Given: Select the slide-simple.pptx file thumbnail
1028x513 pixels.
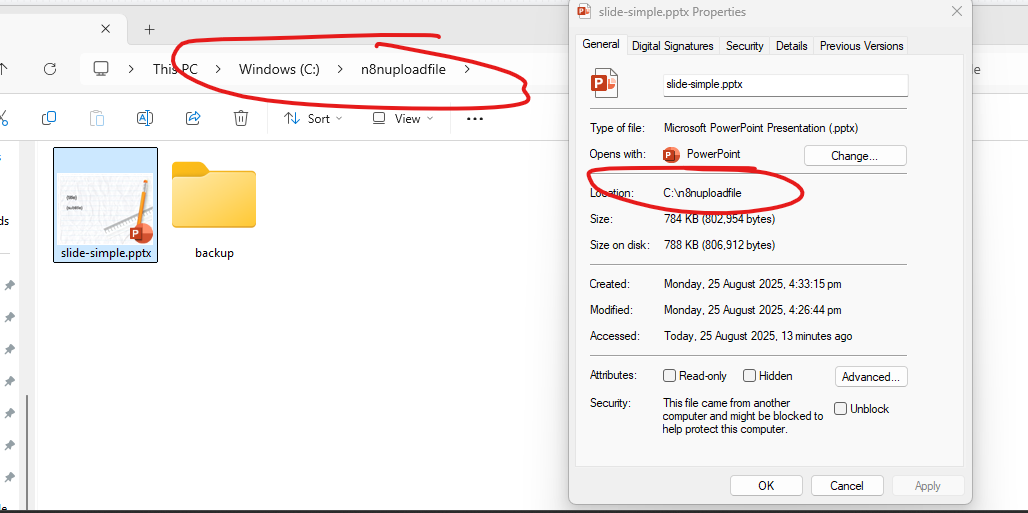Looking at the screenshot, I should pos(106,205).
